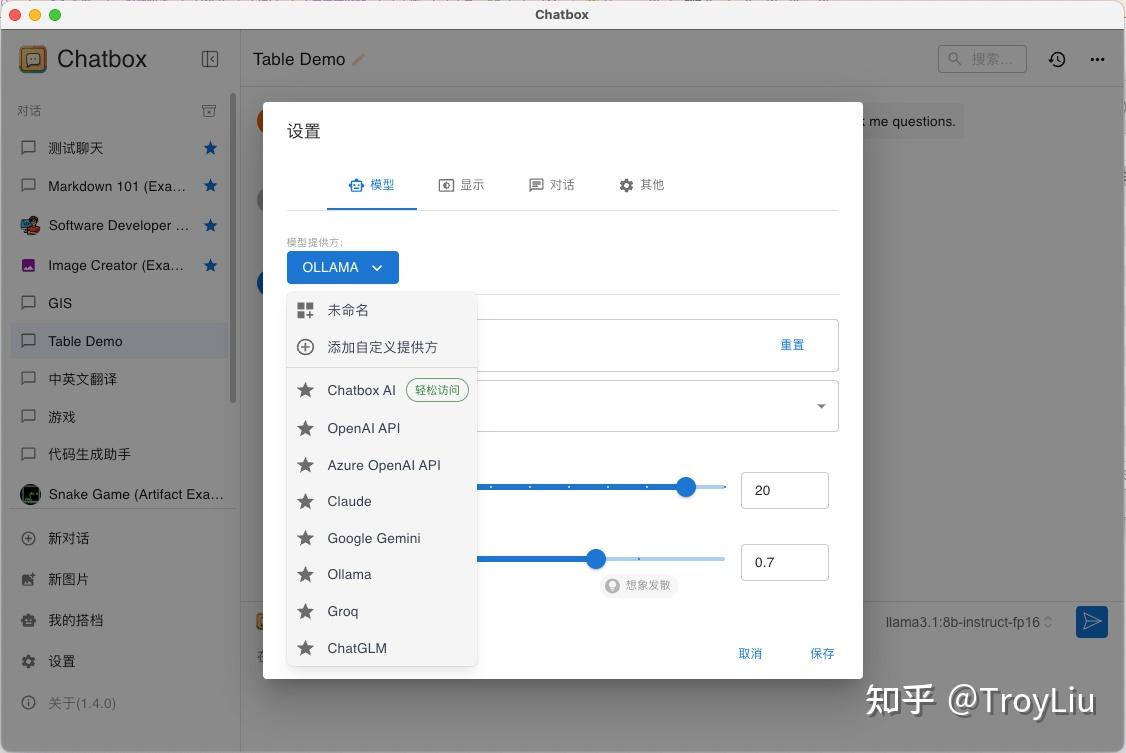Open chat history via the clock icon

[1057, 59]
